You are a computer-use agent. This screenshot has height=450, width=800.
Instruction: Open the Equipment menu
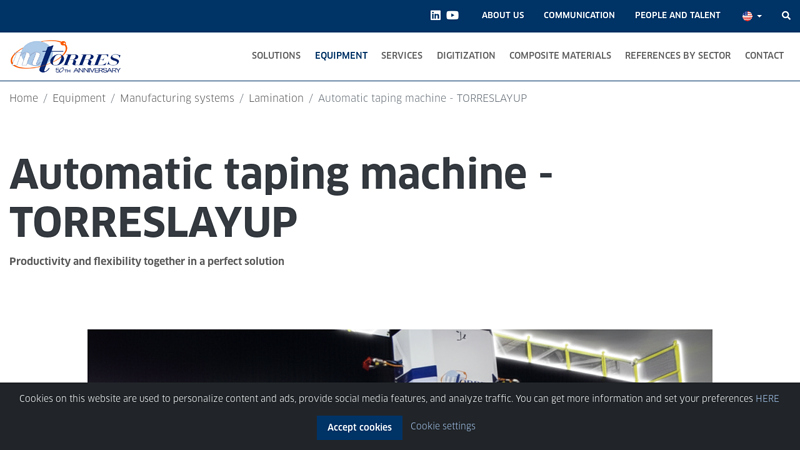(341, 56)
